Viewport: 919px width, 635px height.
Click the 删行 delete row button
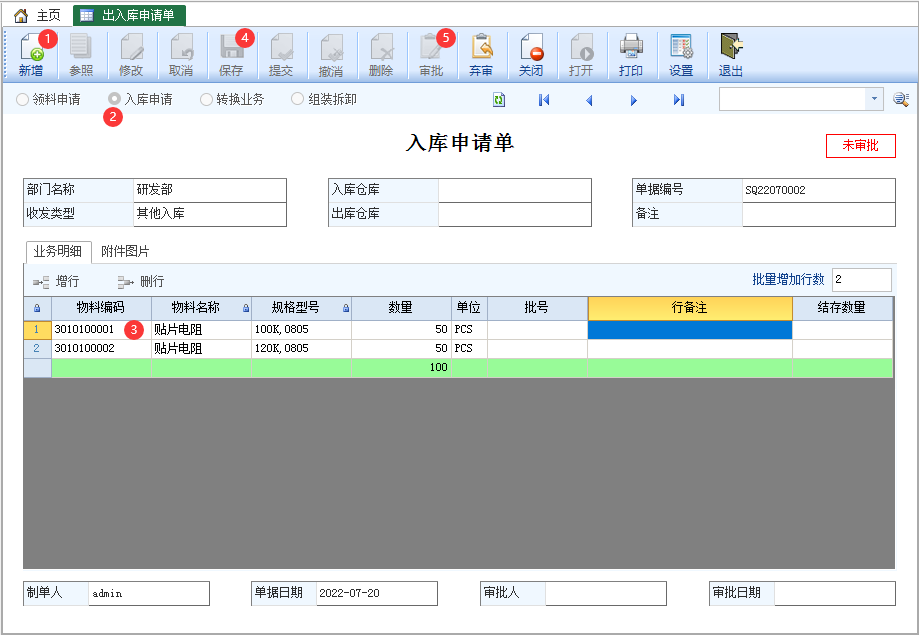click(141, 281)
